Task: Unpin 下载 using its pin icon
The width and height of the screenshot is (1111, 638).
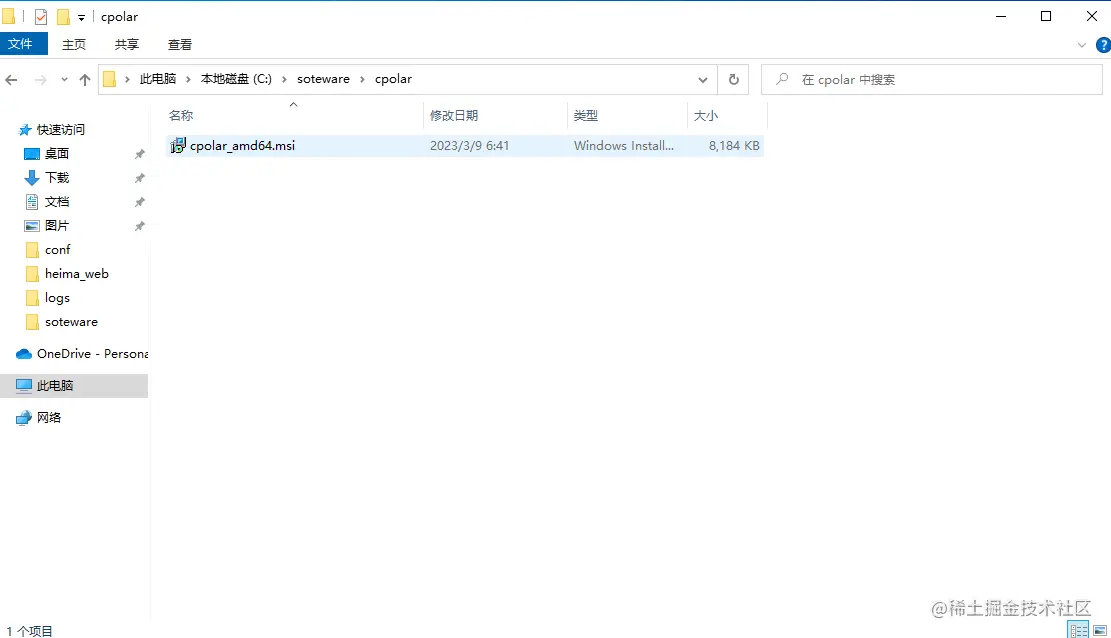Action: tap(140, 178)
